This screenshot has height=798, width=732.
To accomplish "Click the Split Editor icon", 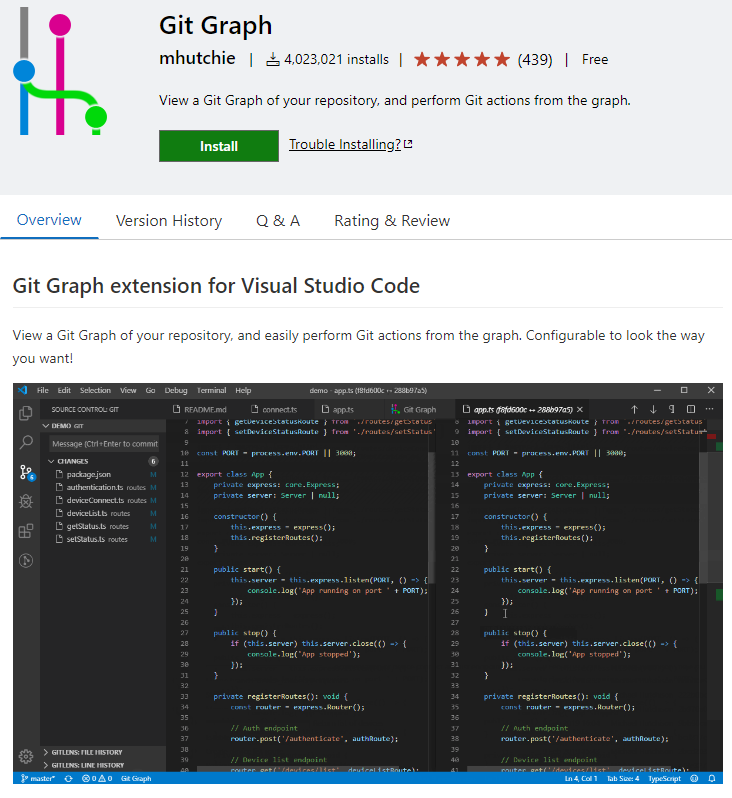I will click(x=691, y=409).
